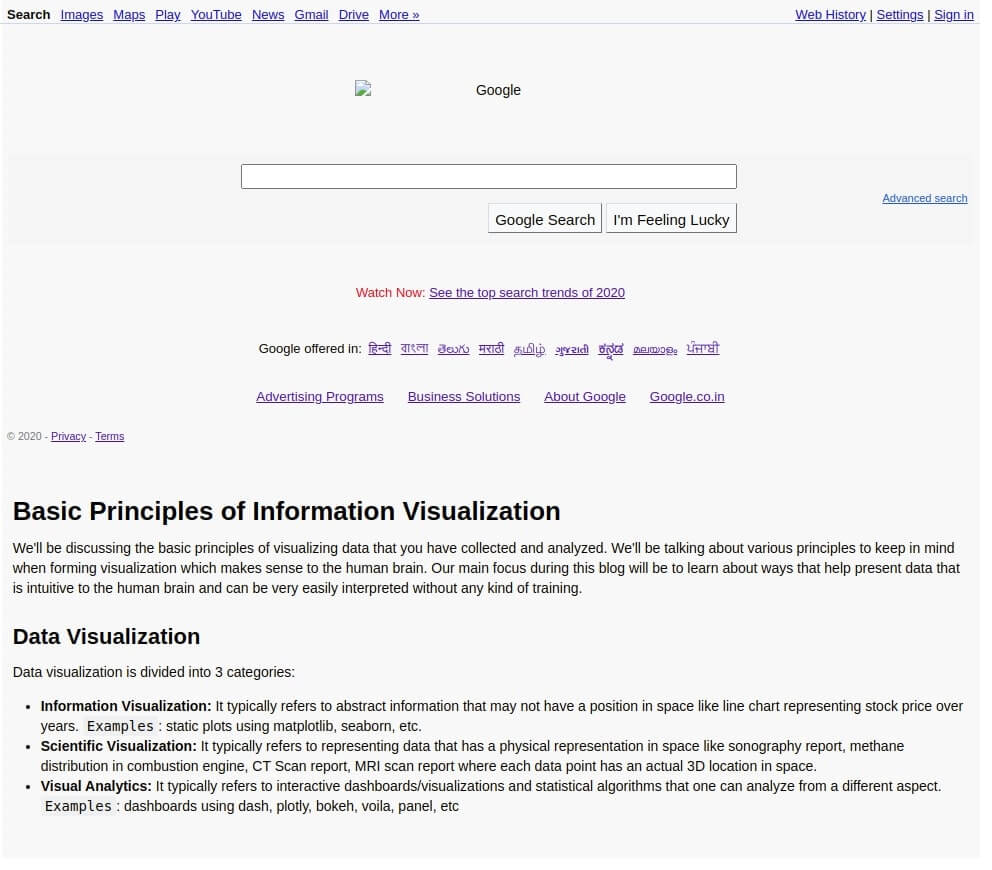Switch Google to Kannada language link
992x870 pixels.
(611, 350)
